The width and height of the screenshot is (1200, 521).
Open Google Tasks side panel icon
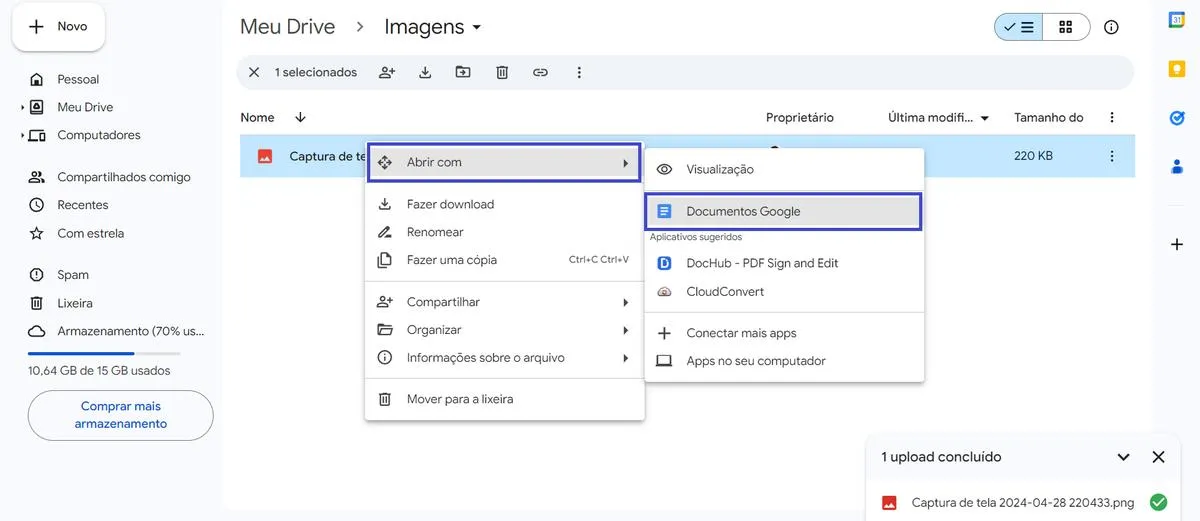pyautogui.click(x=1177, y=117)
